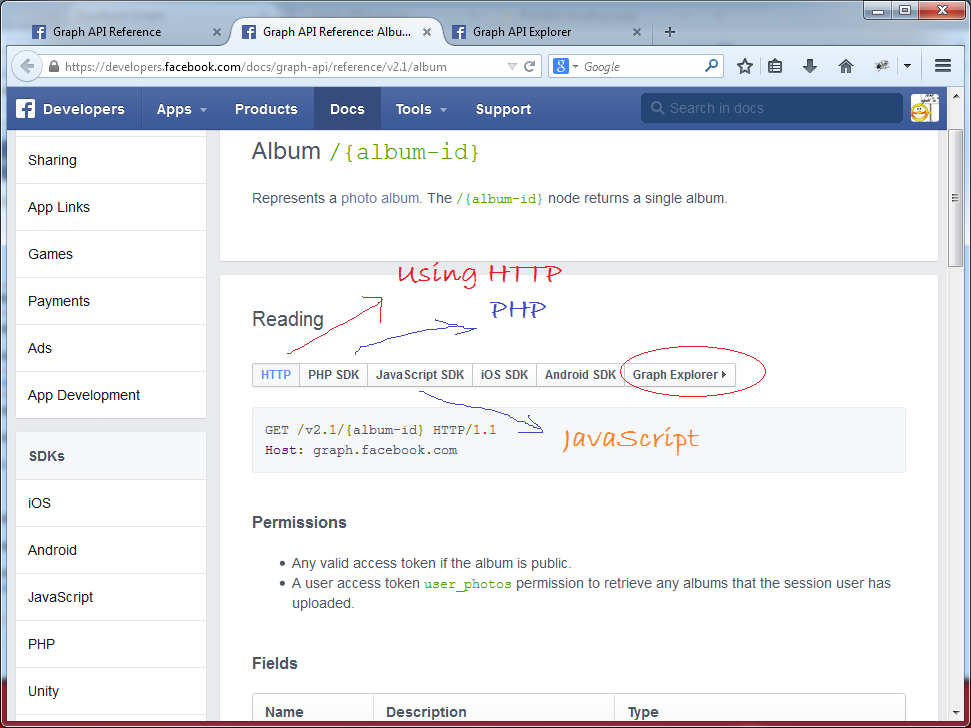This screenshot has width=971, height=728.
Task: Close the Graph API Explorer tab
Action: [637, 32]
